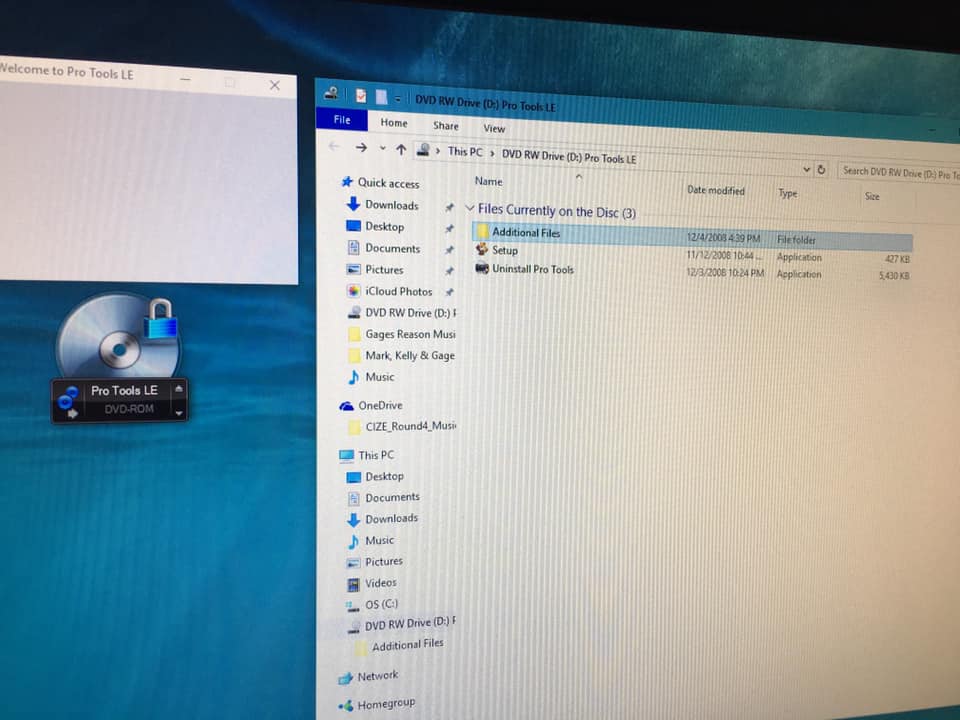Open the File ribbon tab
Screen dimensions: 960x720
point(342,119)
